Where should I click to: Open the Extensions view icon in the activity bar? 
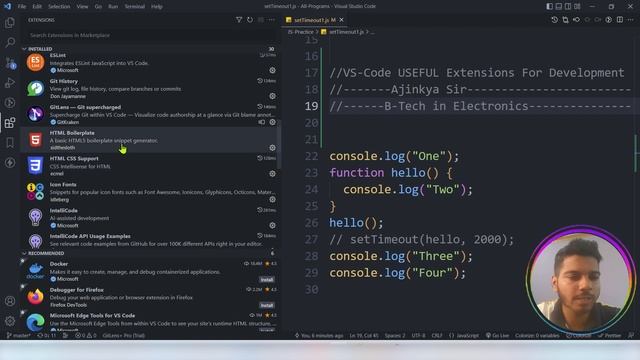pyautogui.click(x=10, y=122)
